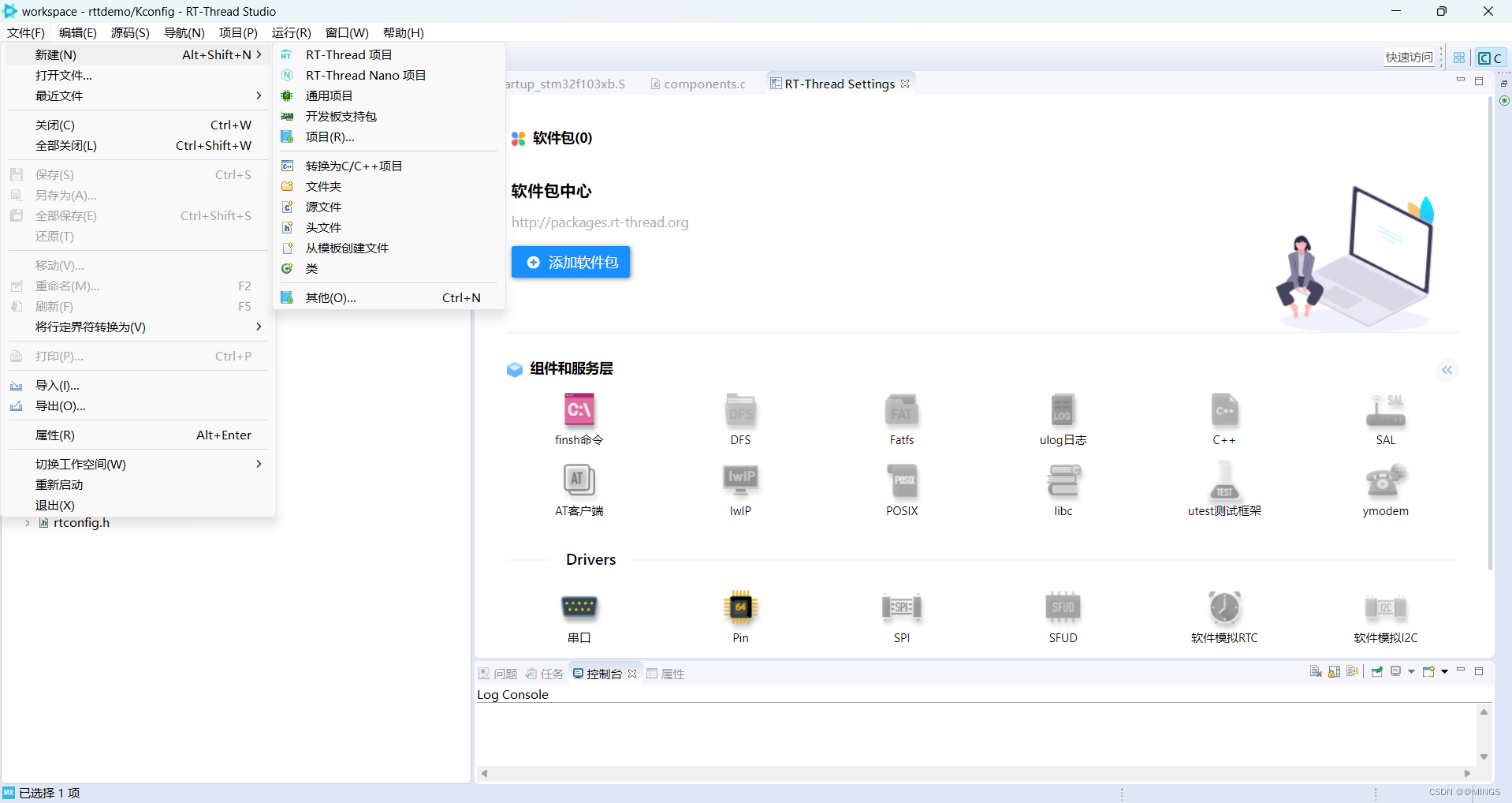Image resolution: width=1512 pixels, height=803 pixels.
Task: Click the settings page vertical scrollbar
Action: (x=1490, y=334)
